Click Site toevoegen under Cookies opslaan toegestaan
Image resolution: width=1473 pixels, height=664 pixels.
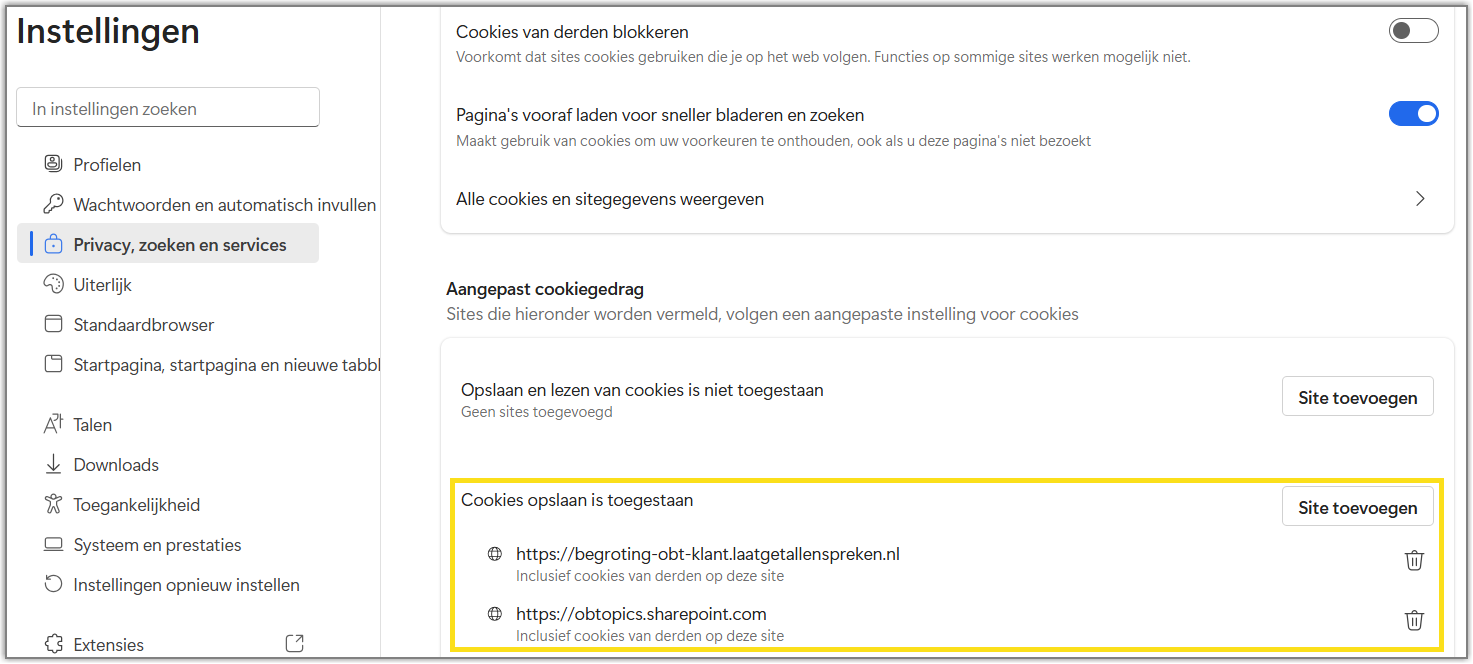[x=1357, y=507]
